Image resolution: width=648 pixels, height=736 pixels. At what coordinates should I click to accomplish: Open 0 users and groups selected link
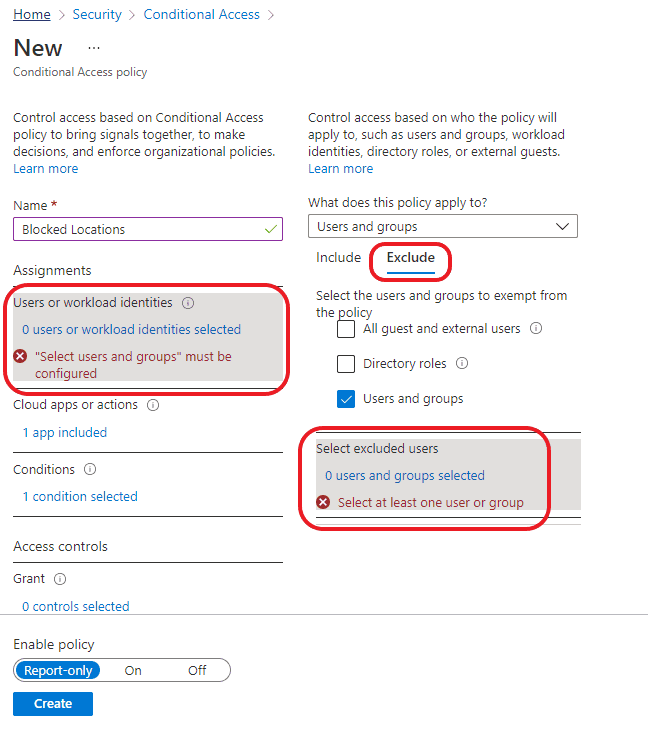[404, 475]
